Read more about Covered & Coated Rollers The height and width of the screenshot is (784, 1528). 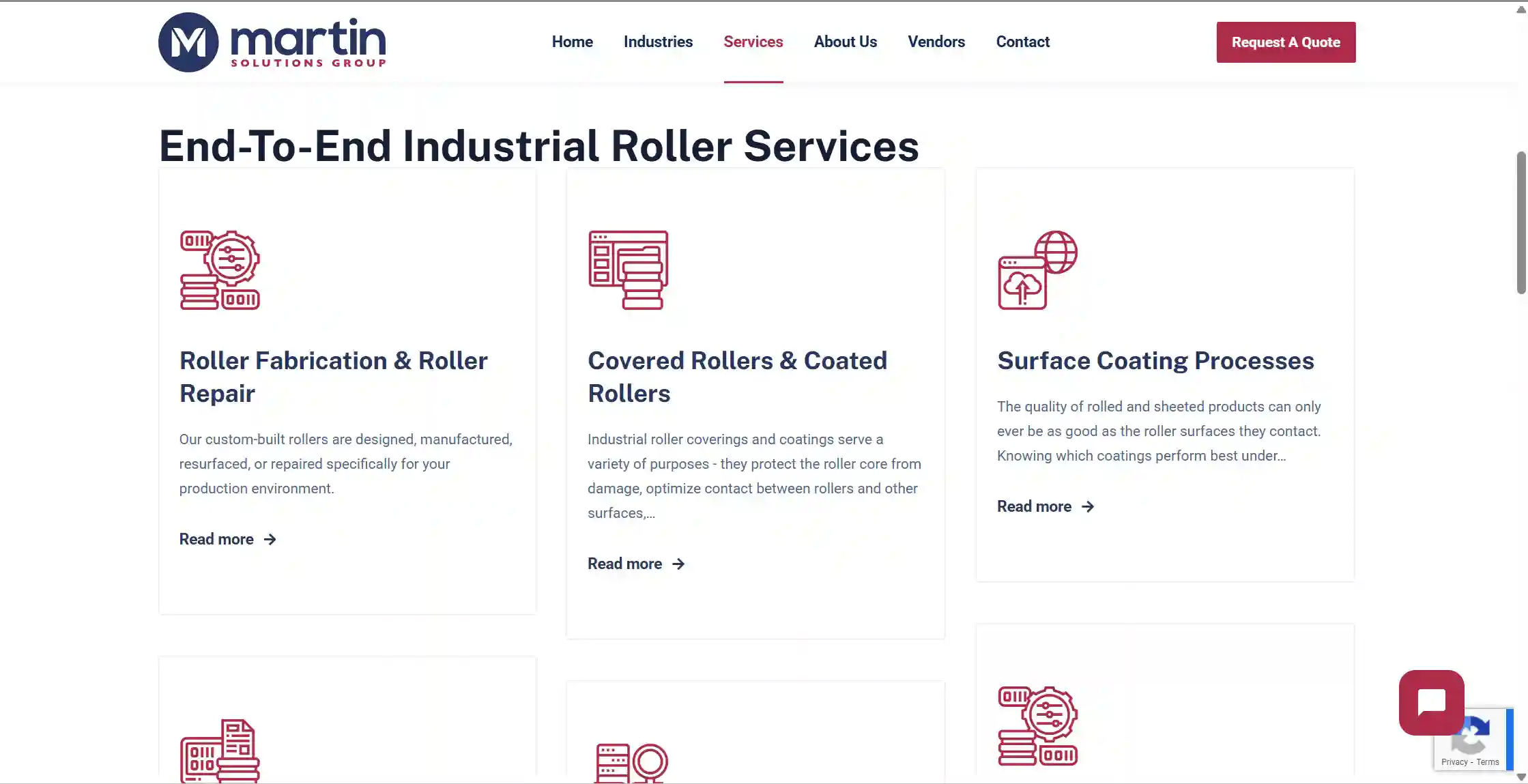[x=624, y=564]
